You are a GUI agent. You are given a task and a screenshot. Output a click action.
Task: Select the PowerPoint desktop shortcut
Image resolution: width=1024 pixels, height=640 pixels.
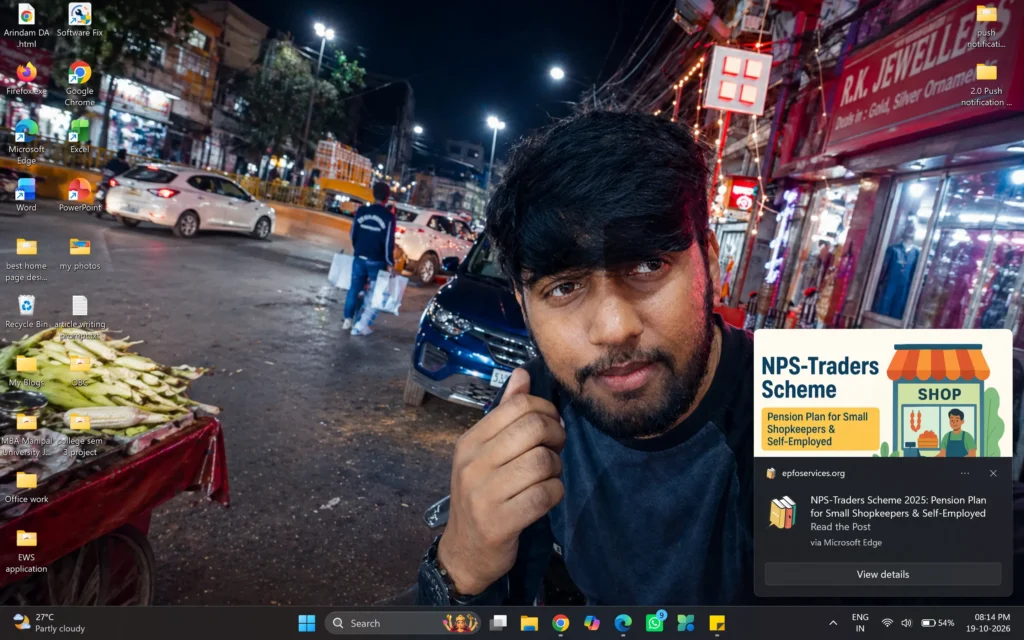point(80,195)
